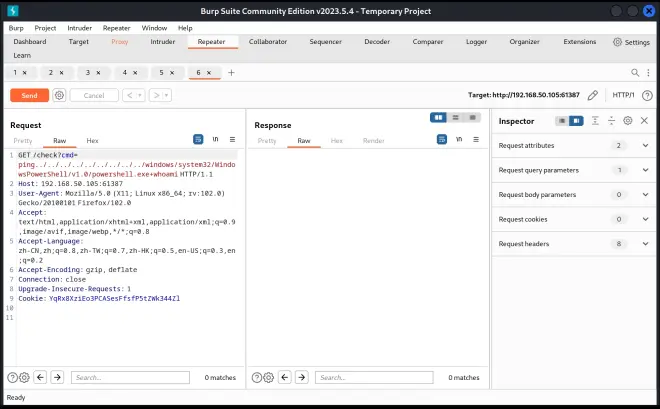The width and height of the screenshot is (660, 409).
Task: Open the Repeater menu in menu bar
Action: (116, 28)
